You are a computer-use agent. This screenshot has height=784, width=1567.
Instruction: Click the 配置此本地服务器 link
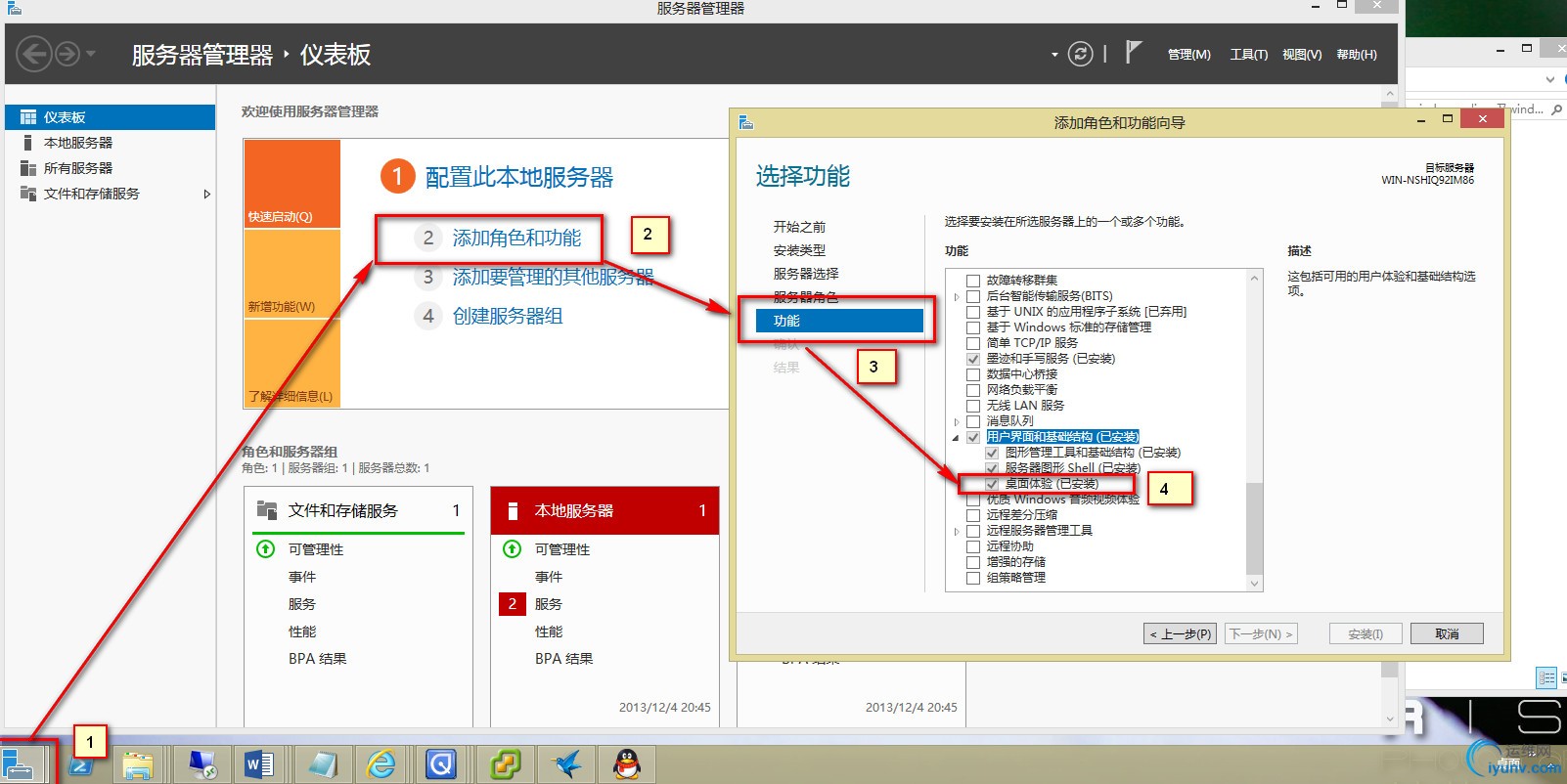point(519,177)
